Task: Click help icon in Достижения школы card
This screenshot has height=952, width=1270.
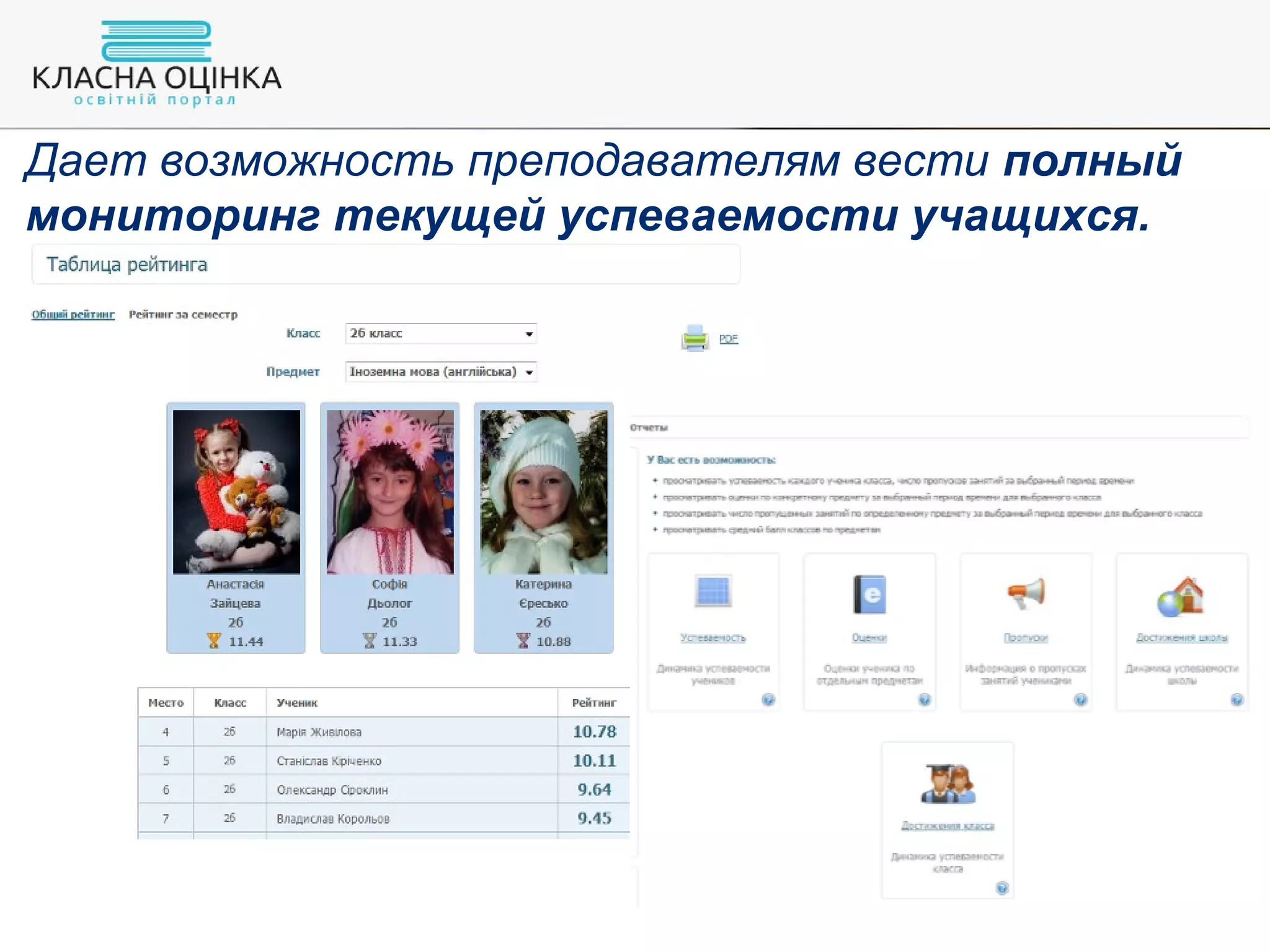Action: (1237, 700)
